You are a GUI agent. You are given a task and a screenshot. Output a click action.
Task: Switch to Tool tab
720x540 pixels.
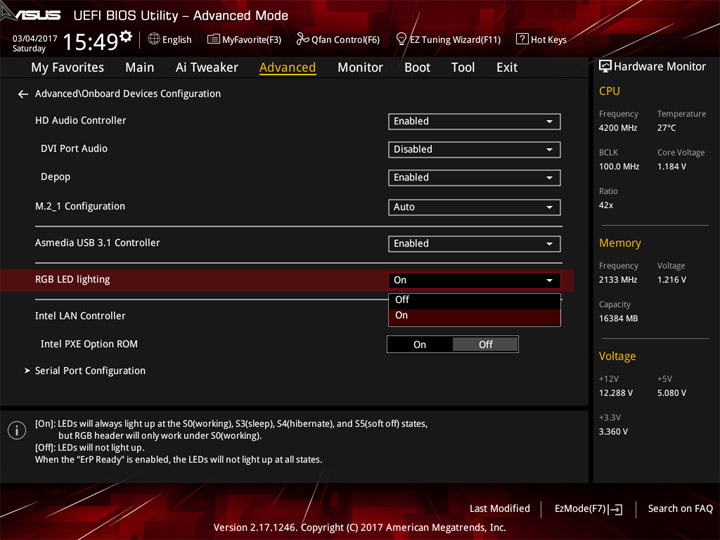463,68
